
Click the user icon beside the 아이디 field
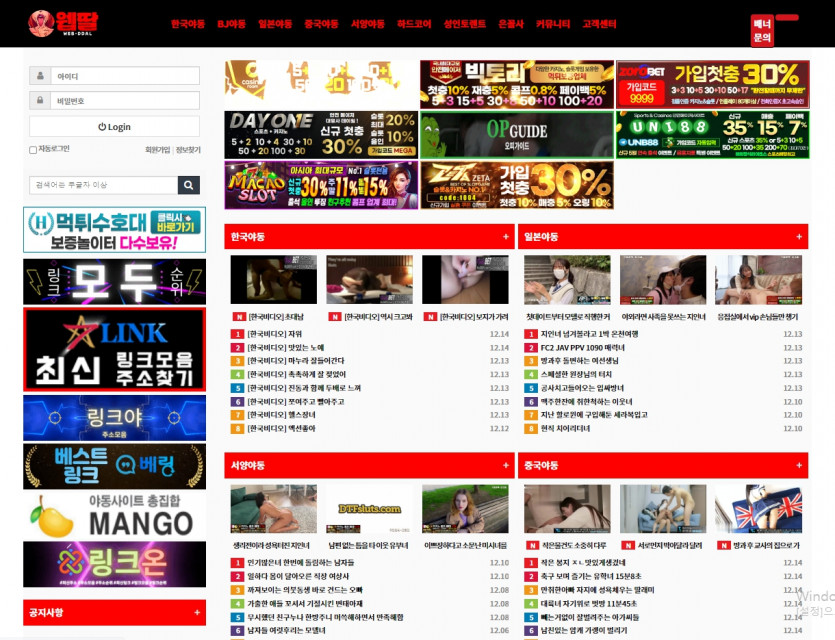(40, 76)
